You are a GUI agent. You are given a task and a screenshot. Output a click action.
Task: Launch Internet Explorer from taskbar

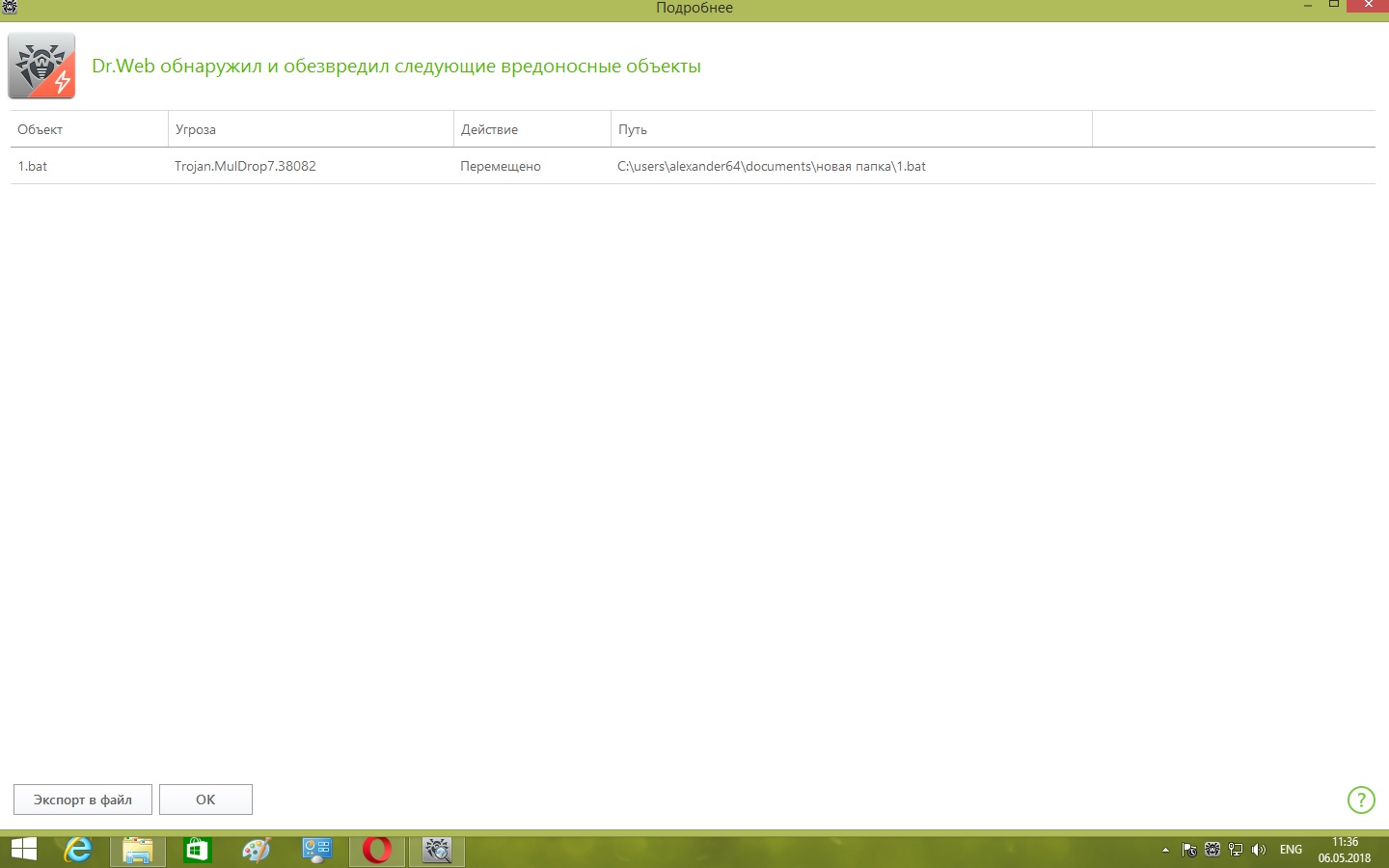[77, 850]
